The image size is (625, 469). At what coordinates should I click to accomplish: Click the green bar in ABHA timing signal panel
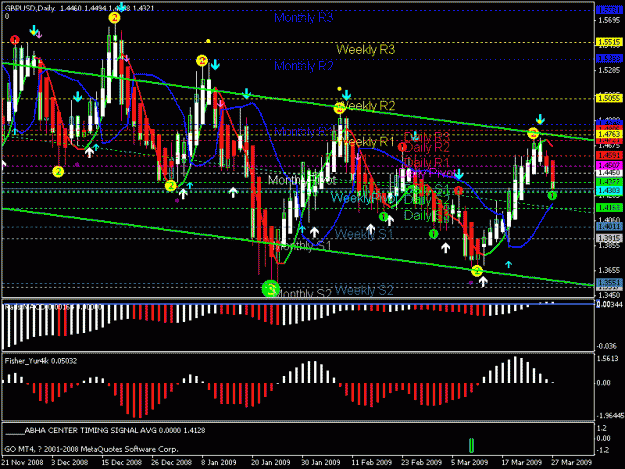[471, 445]
